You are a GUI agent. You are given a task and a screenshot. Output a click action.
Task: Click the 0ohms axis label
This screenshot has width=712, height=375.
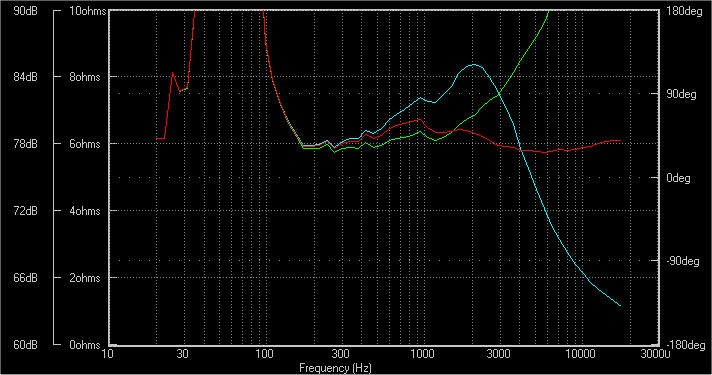(85, 345)
